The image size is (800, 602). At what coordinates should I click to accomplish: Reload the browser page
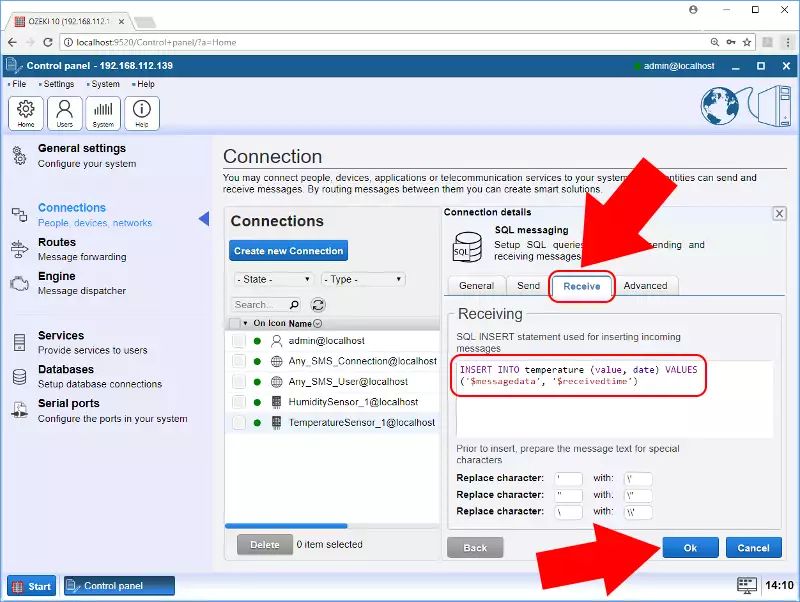click(48, 42)
